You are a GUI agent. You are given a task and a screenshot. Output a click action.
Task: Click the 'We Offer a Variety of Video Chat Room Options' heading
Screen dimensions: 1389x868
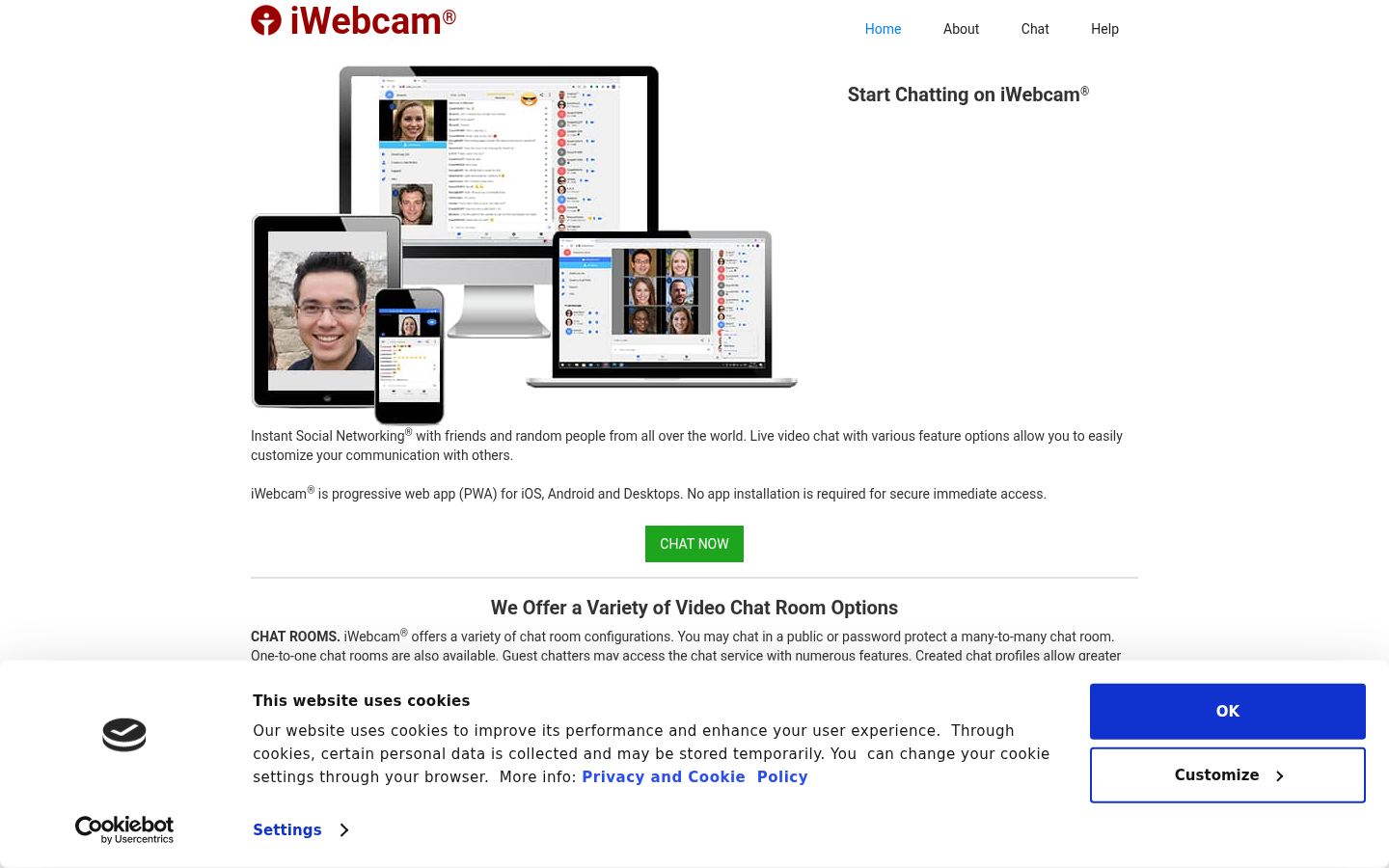[694, 608]
